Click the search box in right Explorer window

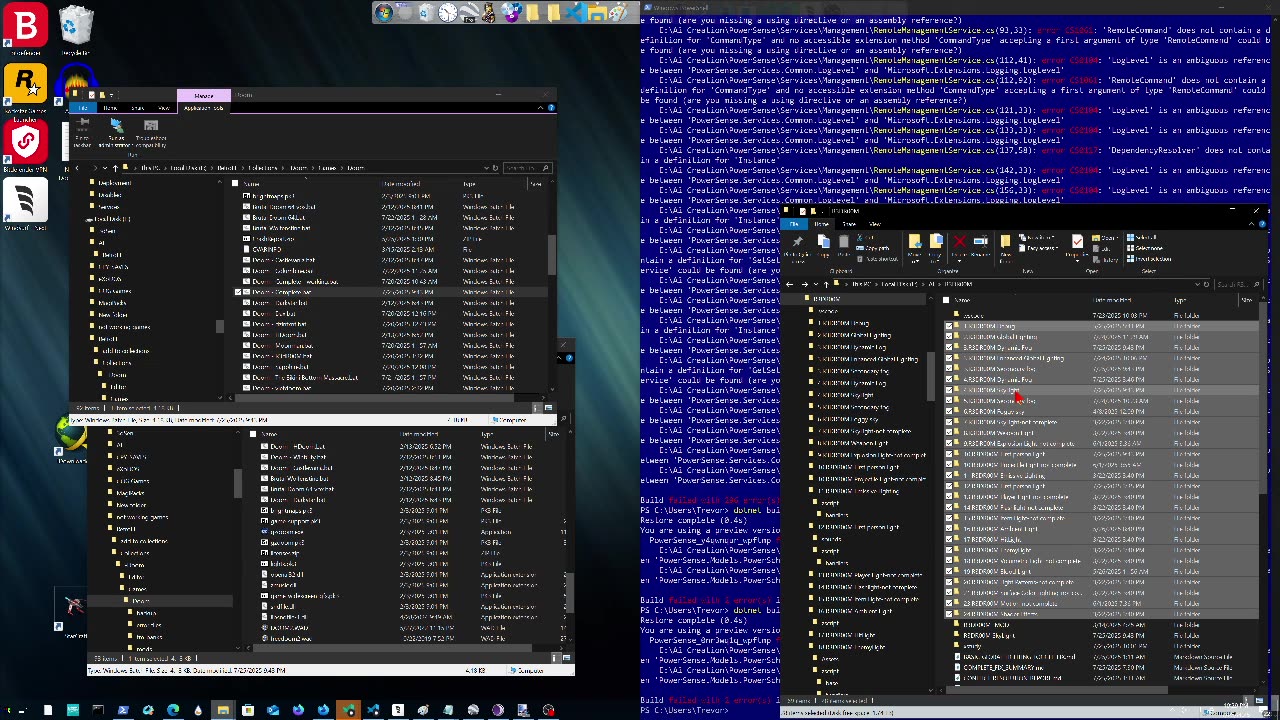(x=1236, y=284)
